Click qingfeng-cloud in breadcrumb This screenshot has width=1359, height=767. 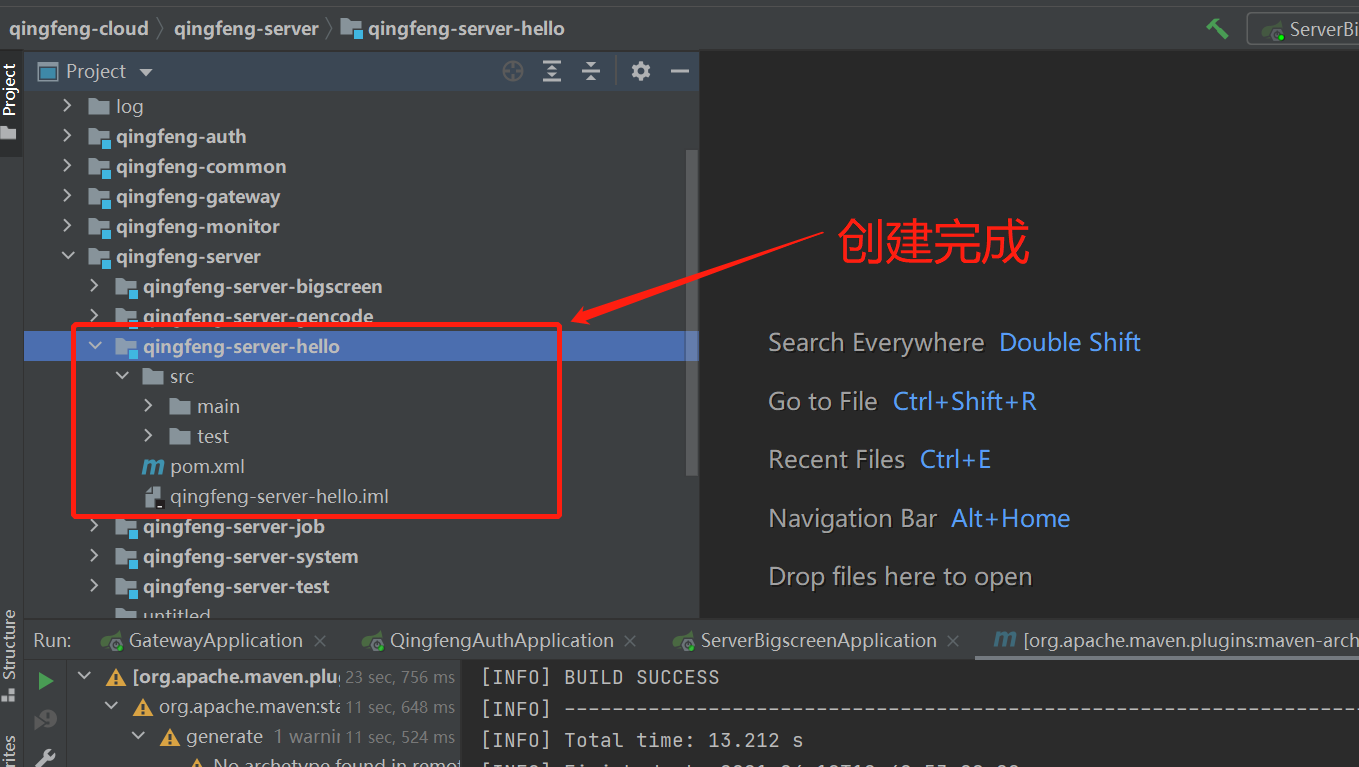[79, 29]
